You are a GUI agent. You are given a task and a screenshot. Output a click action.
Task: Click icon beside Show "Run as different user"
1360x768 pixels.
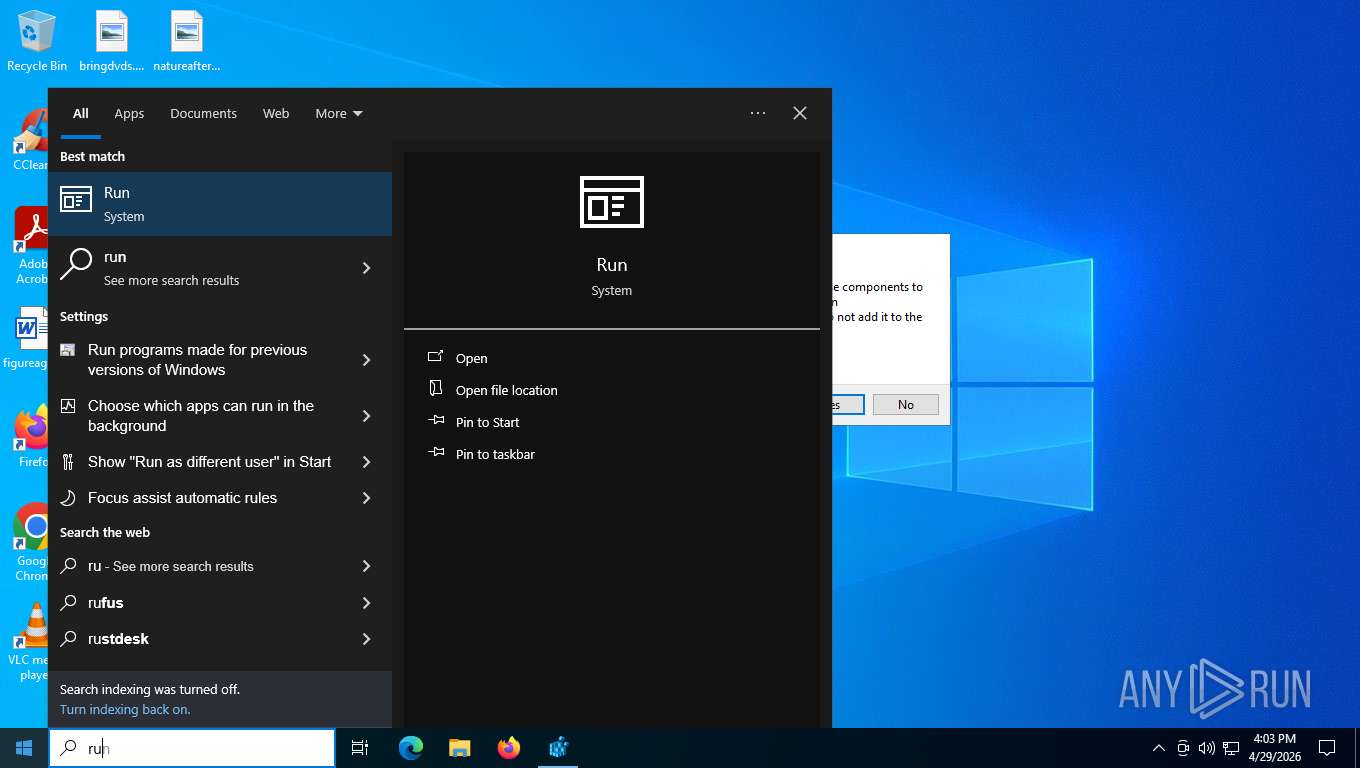coord(68,462)
